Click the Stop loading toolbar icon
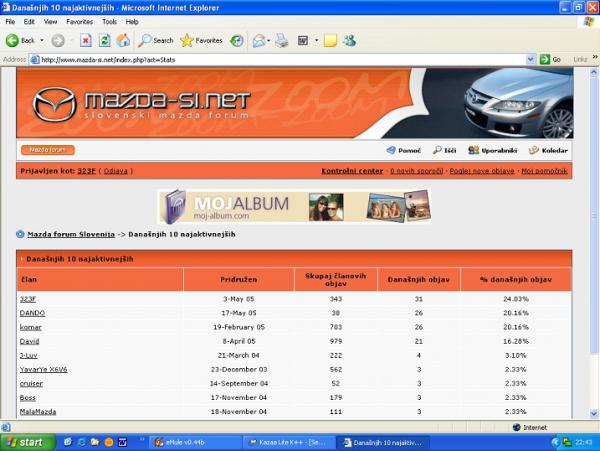The image size is (600, 451). pos(84,41)
